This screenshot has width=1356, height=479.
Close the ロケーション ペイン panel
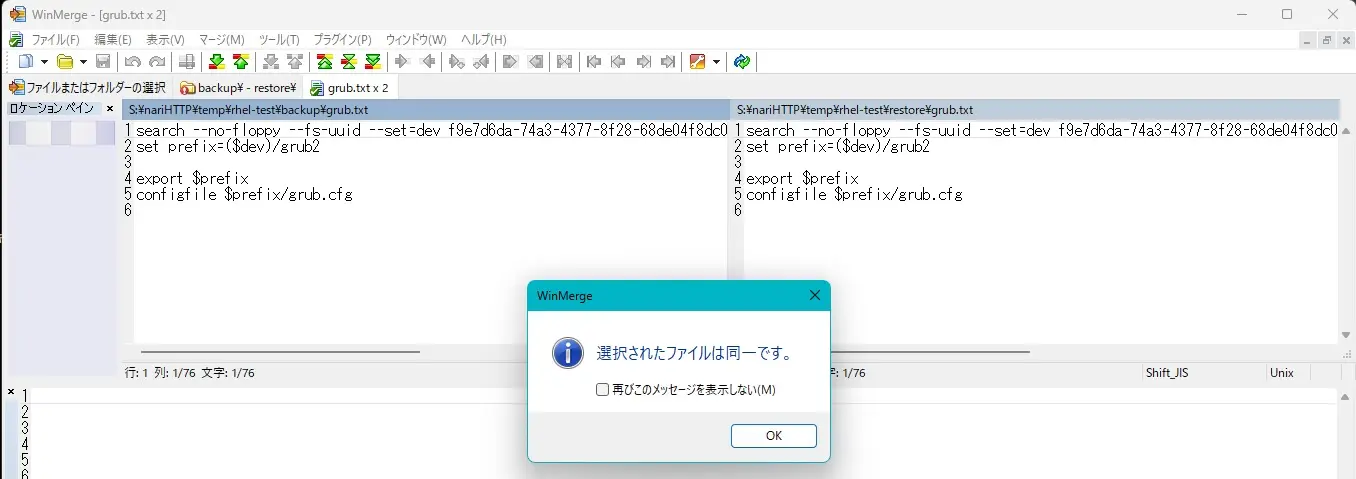[x=110, y=108]
